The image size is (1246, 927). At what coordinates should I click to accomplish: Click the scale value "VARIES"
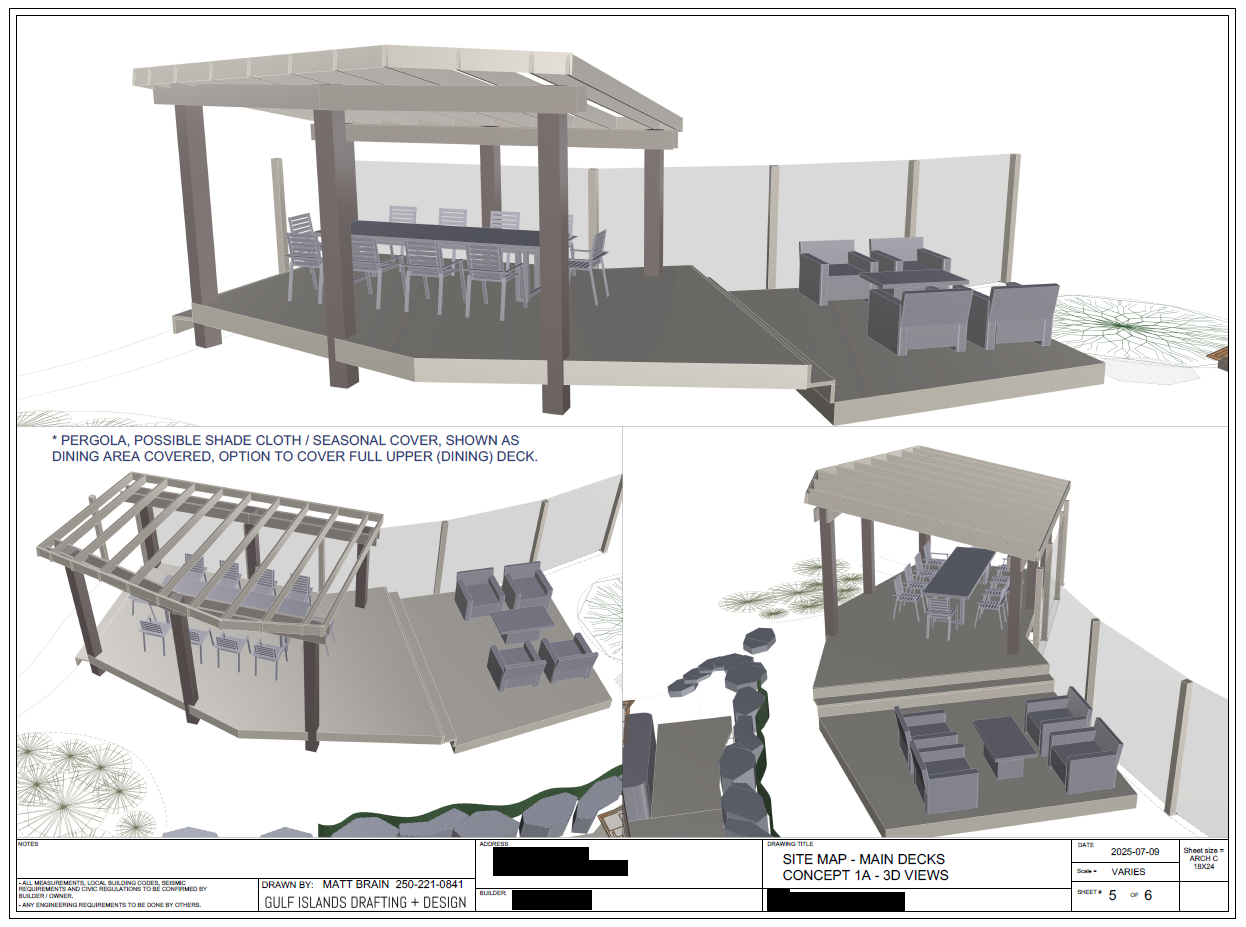(x=1128, y=872)
